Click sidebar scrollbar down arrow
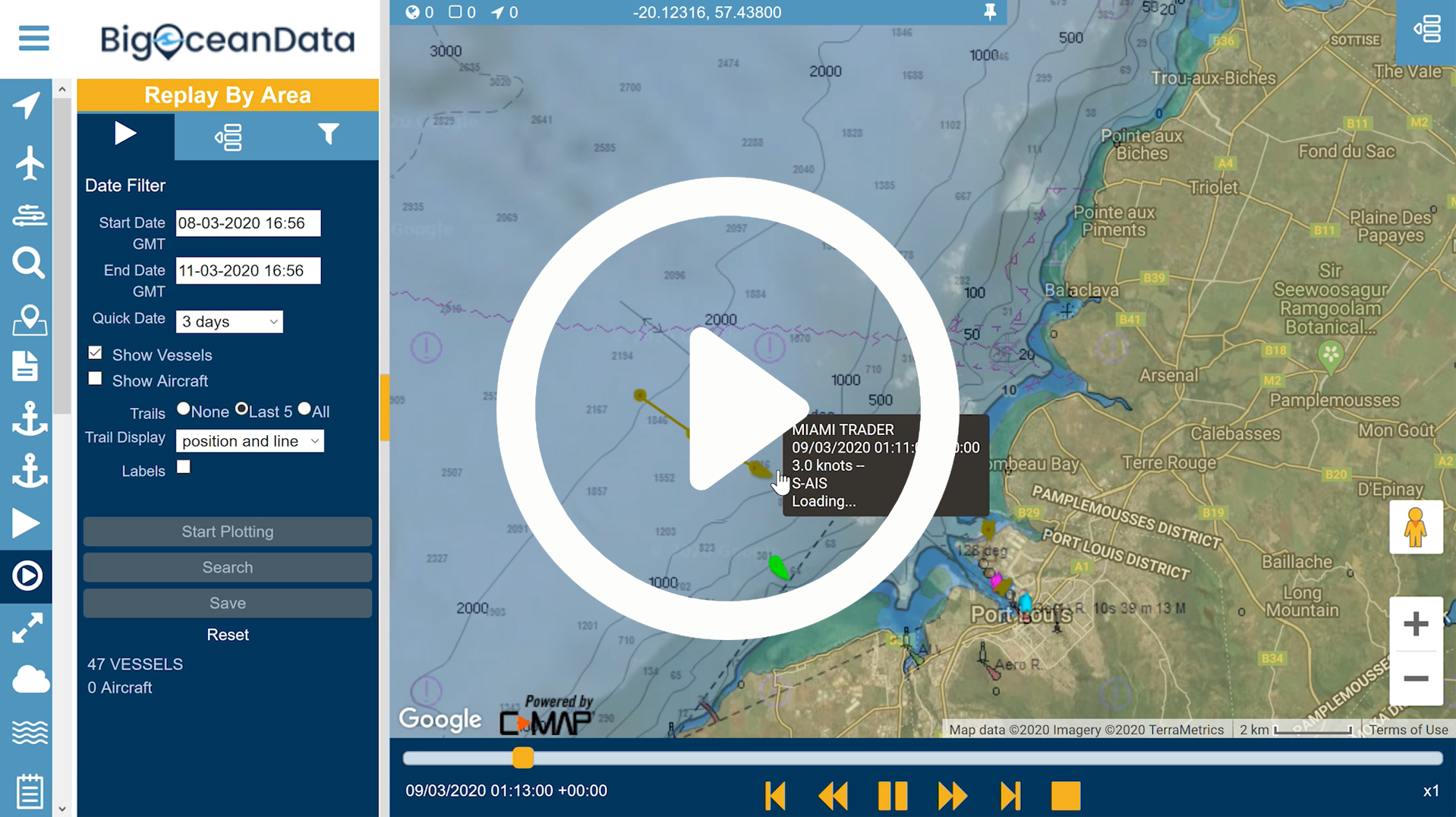The height and width of the screenshot is (817, 1456). [x=62, y=809]
